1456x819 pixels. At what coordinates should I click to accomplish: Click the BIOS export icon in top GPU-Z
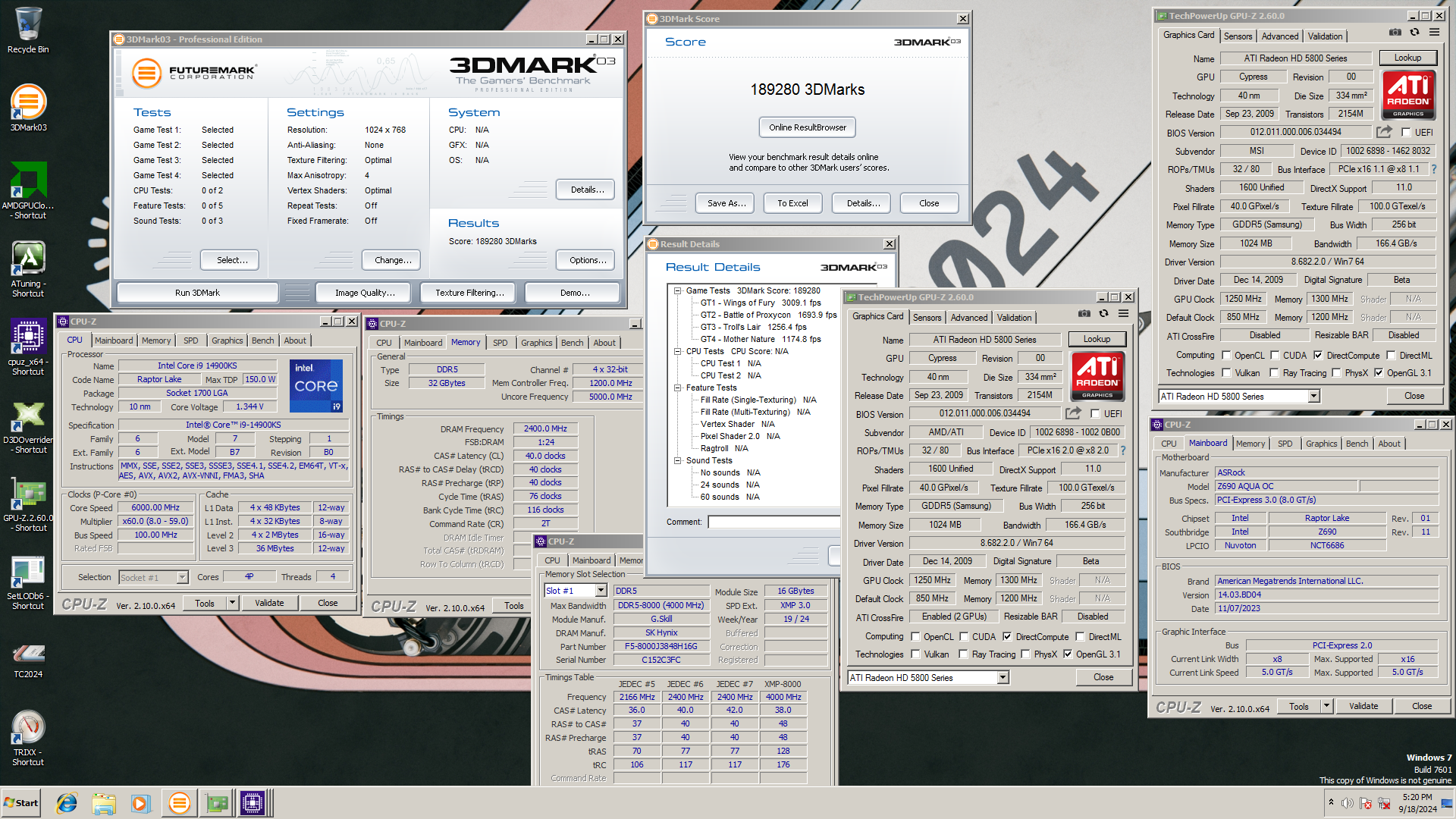[x=1384, y=132]
